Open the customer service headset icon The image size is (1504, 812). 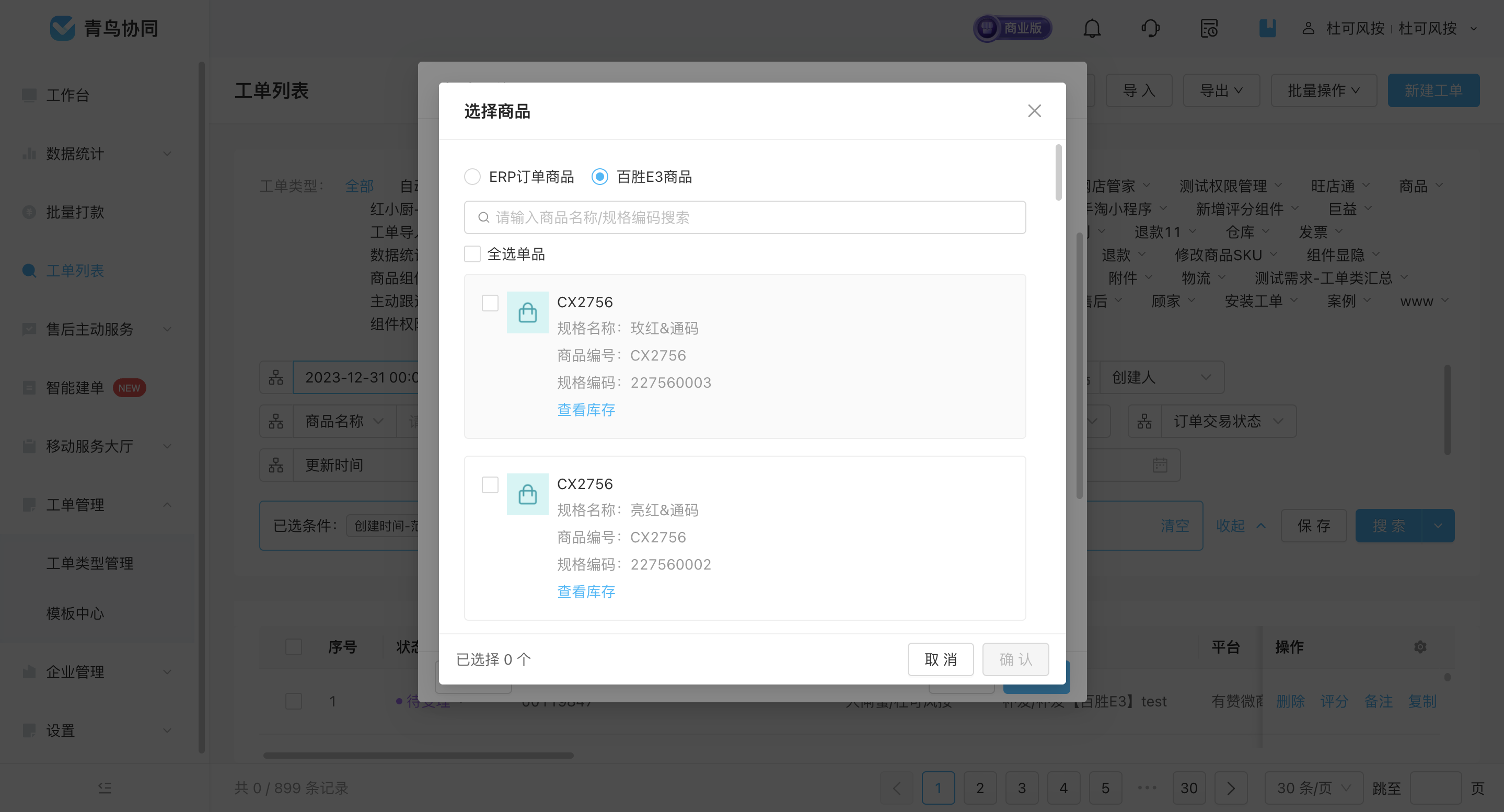1150,28
